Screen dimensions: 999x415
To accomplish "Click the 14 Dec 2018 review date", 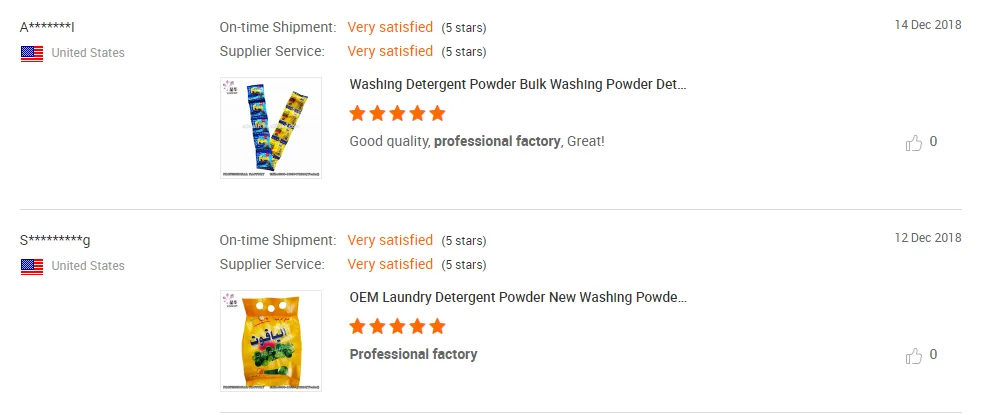I will (x=928, y=25).
